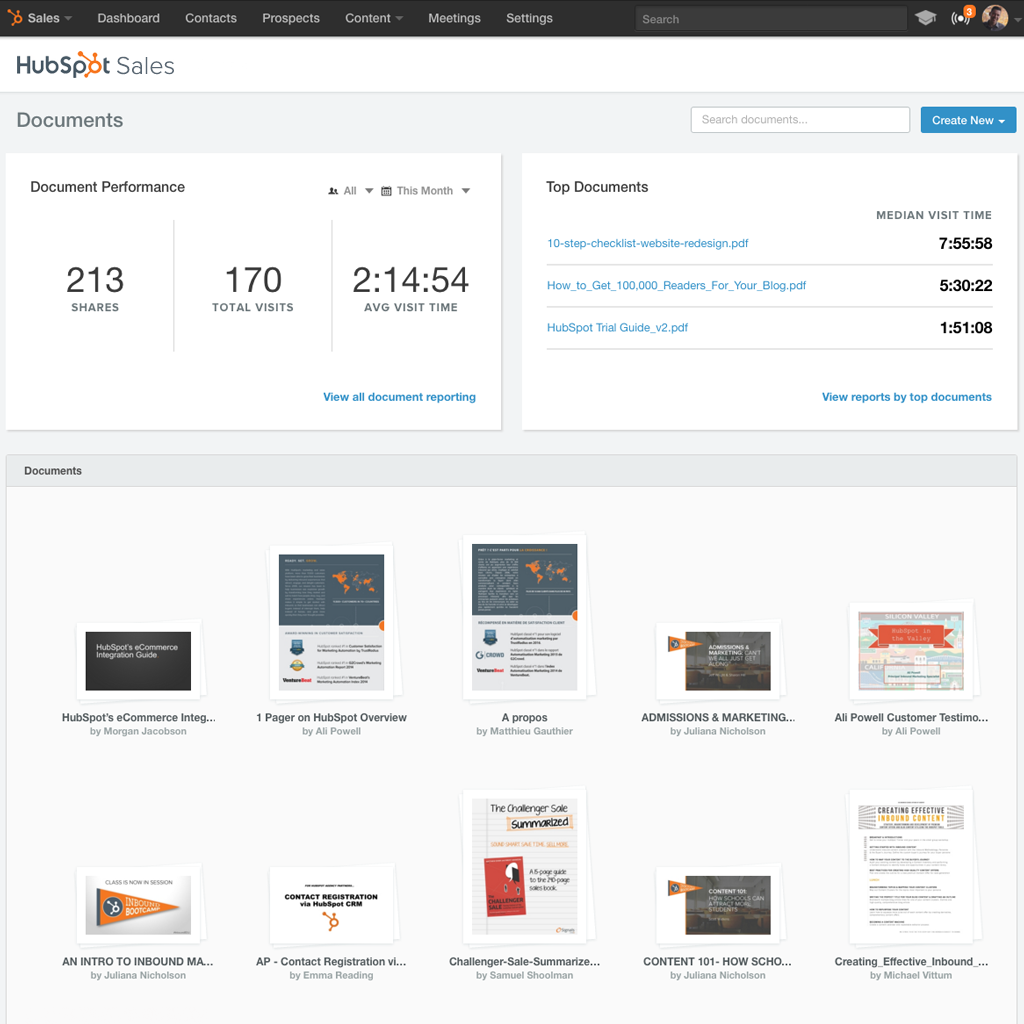Click the calendar icon beside This Month
The height and width of the screenshot is (1024, 1024).
click(386, 191)
